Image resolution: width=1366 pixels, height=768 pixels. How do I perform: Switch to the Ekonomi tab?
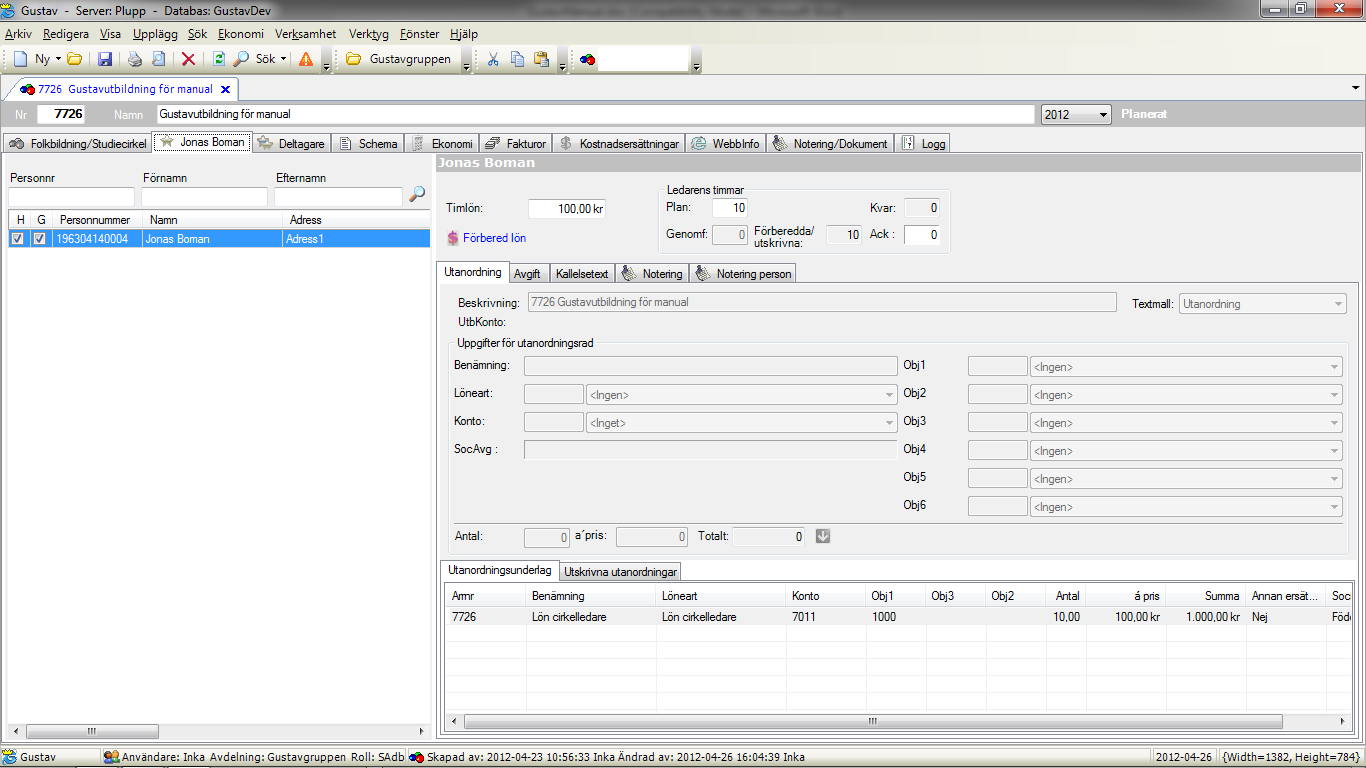pos(442,144)
